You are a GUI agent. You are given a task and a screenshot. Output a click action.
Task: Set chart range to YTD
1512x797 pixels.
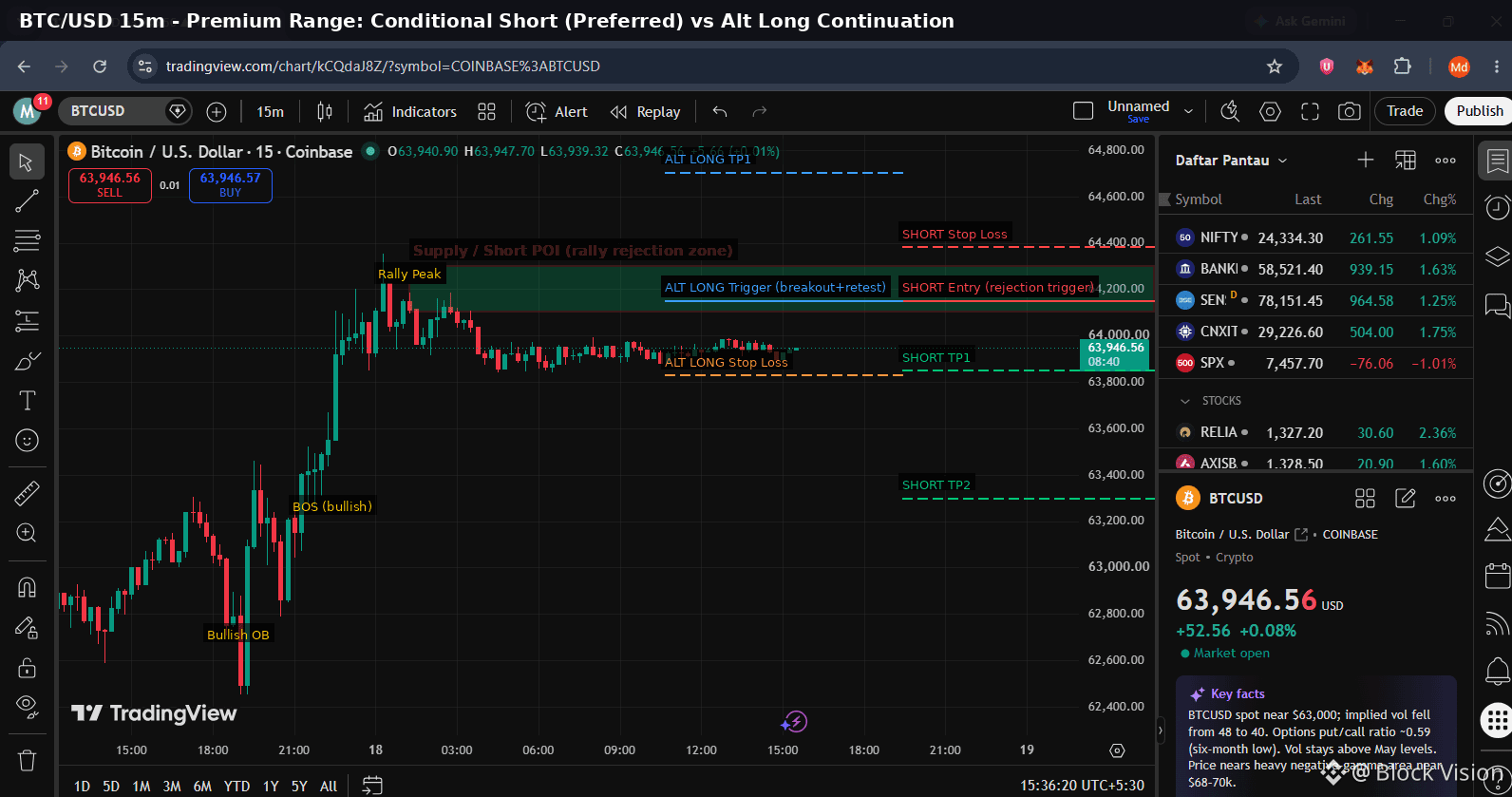[x=236, y=786]
